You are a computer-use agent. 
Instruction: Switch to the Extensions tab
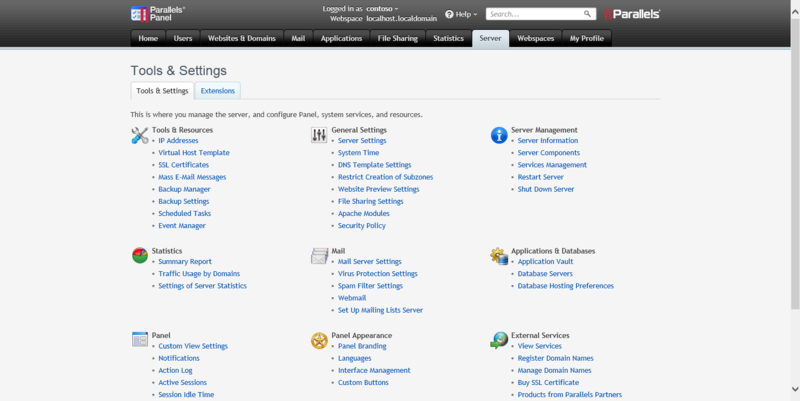click(218, 91)
